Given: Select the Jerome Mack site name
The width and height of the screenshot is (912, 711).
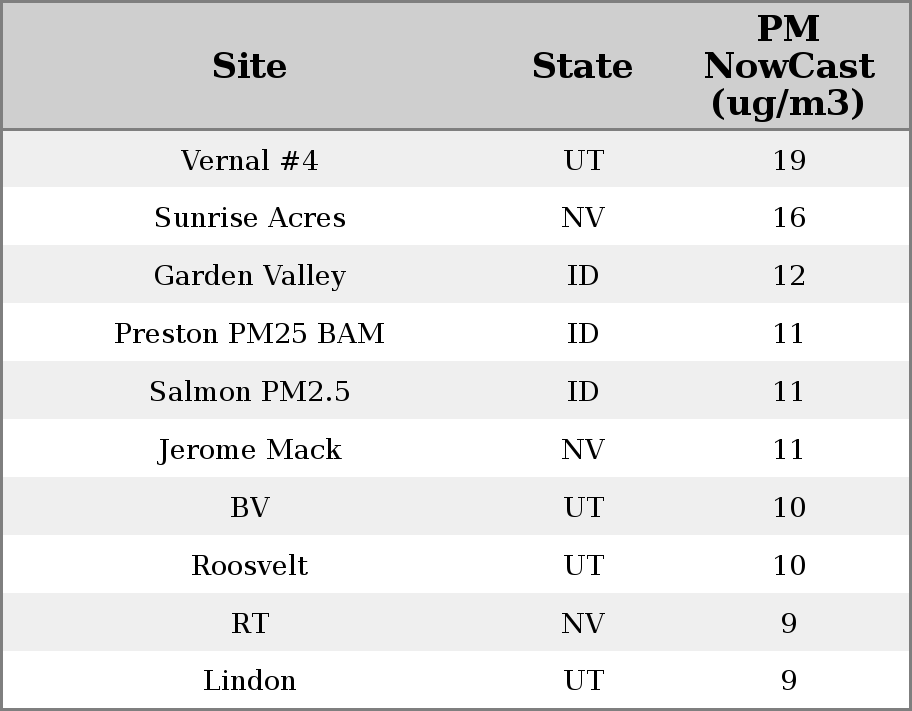Looking at the screenshot, I should [250, 449].
